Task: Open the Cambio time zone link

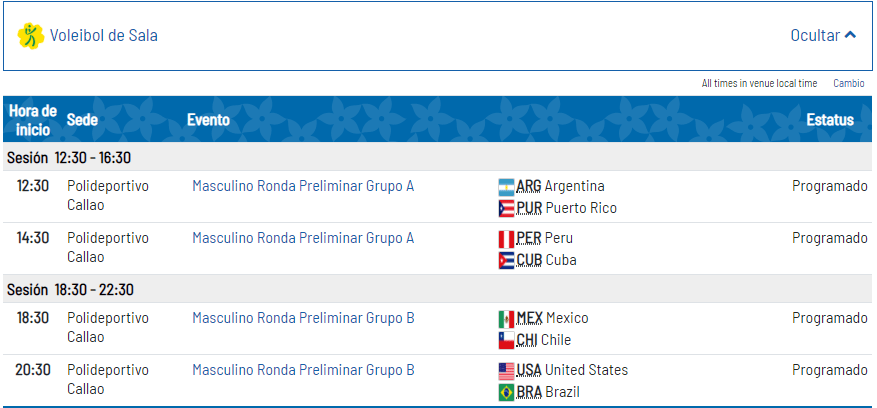Action: [x=848, y=83]
